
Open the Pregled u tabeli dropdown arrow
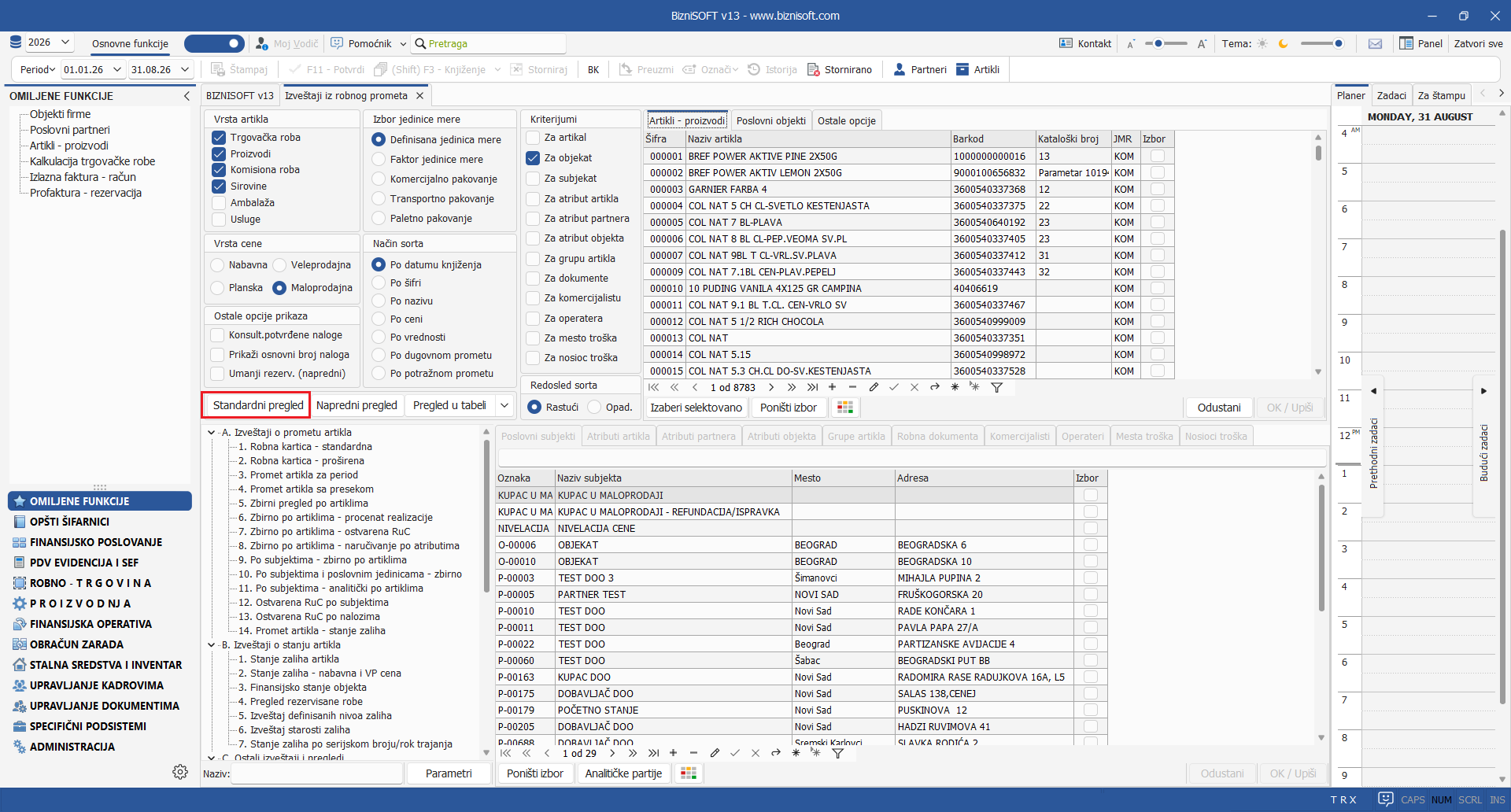[x=504, y=405]
